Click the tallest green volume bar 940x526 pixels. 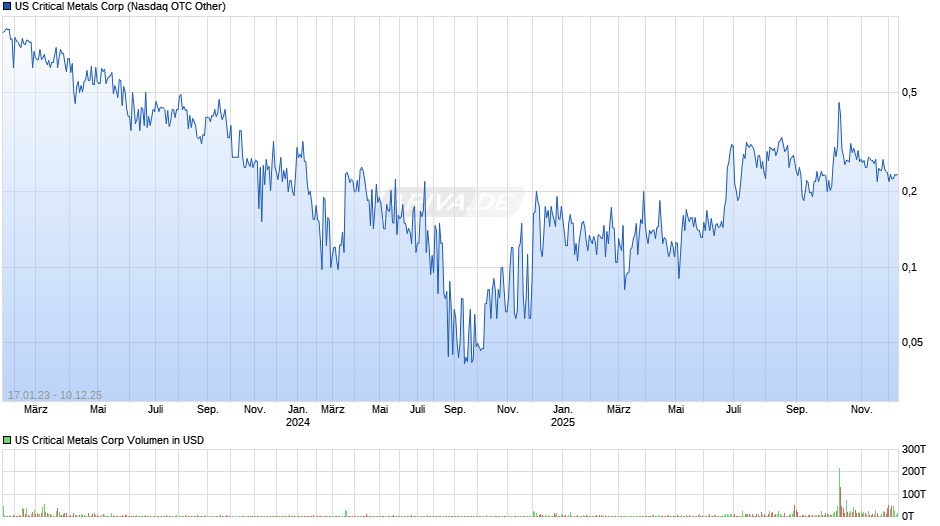pyautogui.click(x=839, y=492)
